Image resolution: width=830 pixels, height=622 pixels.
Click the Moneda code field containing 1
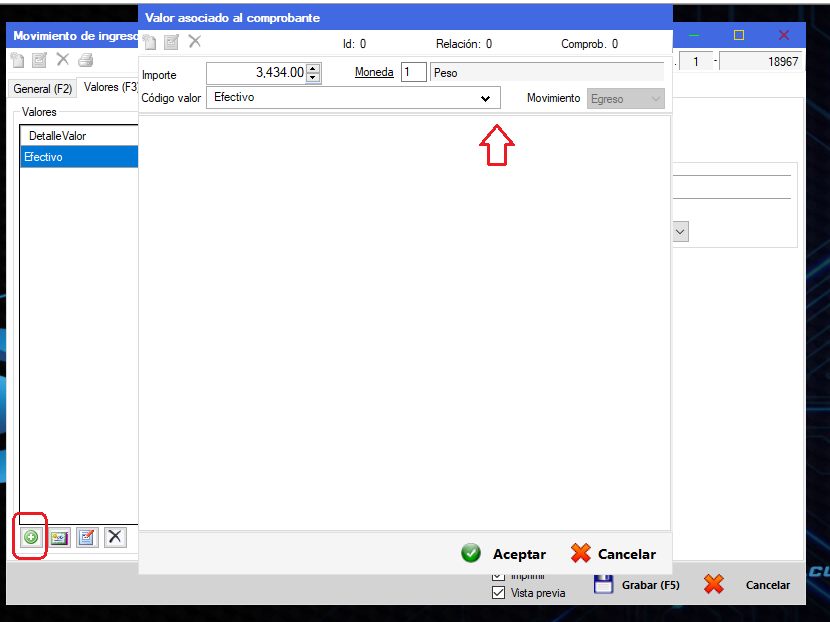413,72
